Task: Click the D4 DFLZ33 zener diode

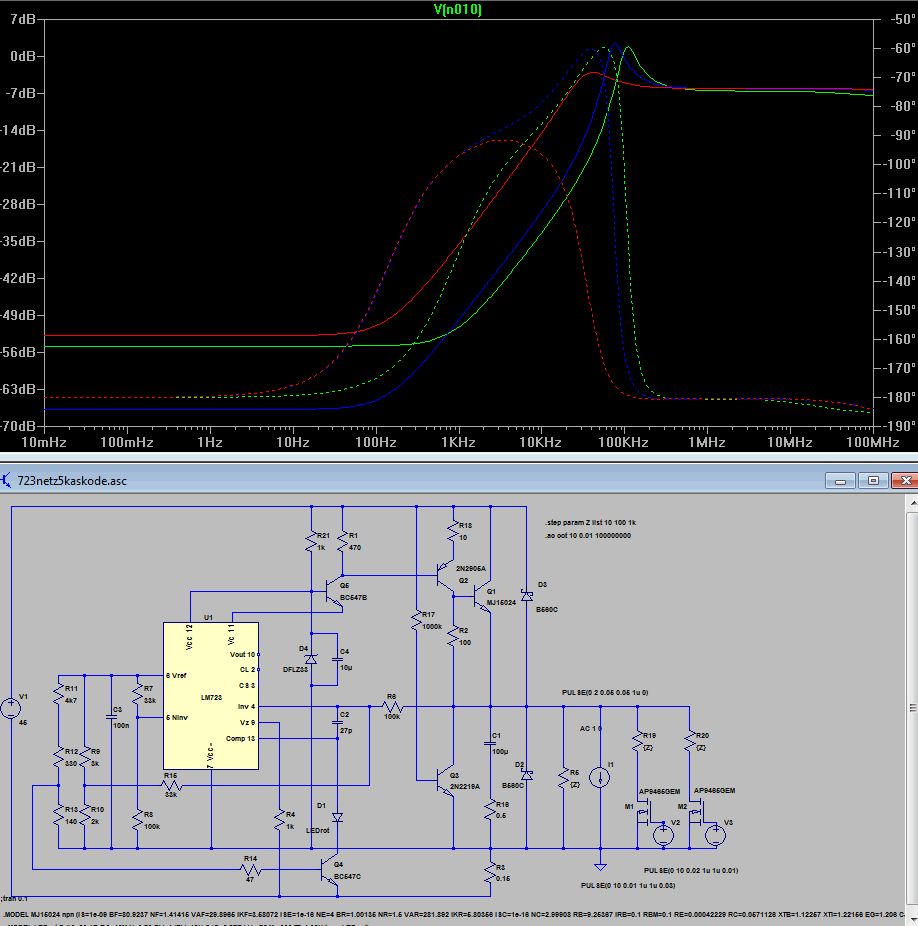Action: (310, 659)
